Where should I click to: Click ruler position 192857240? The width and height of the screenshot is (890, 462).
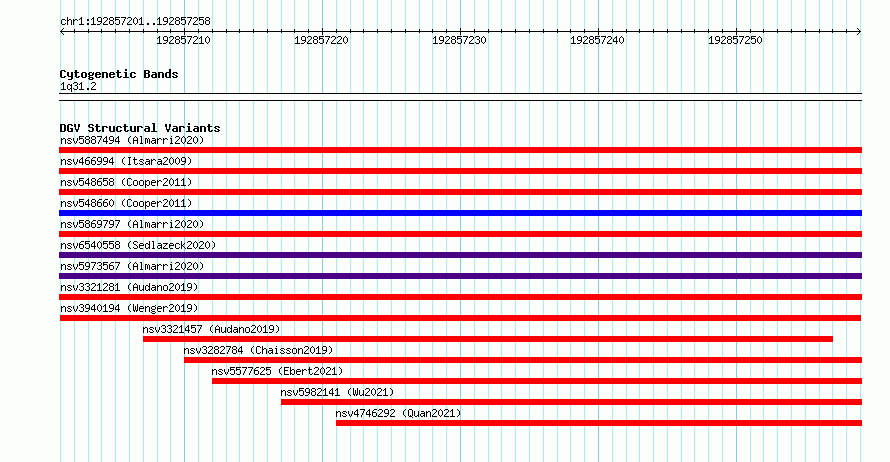tap(597, 40)
